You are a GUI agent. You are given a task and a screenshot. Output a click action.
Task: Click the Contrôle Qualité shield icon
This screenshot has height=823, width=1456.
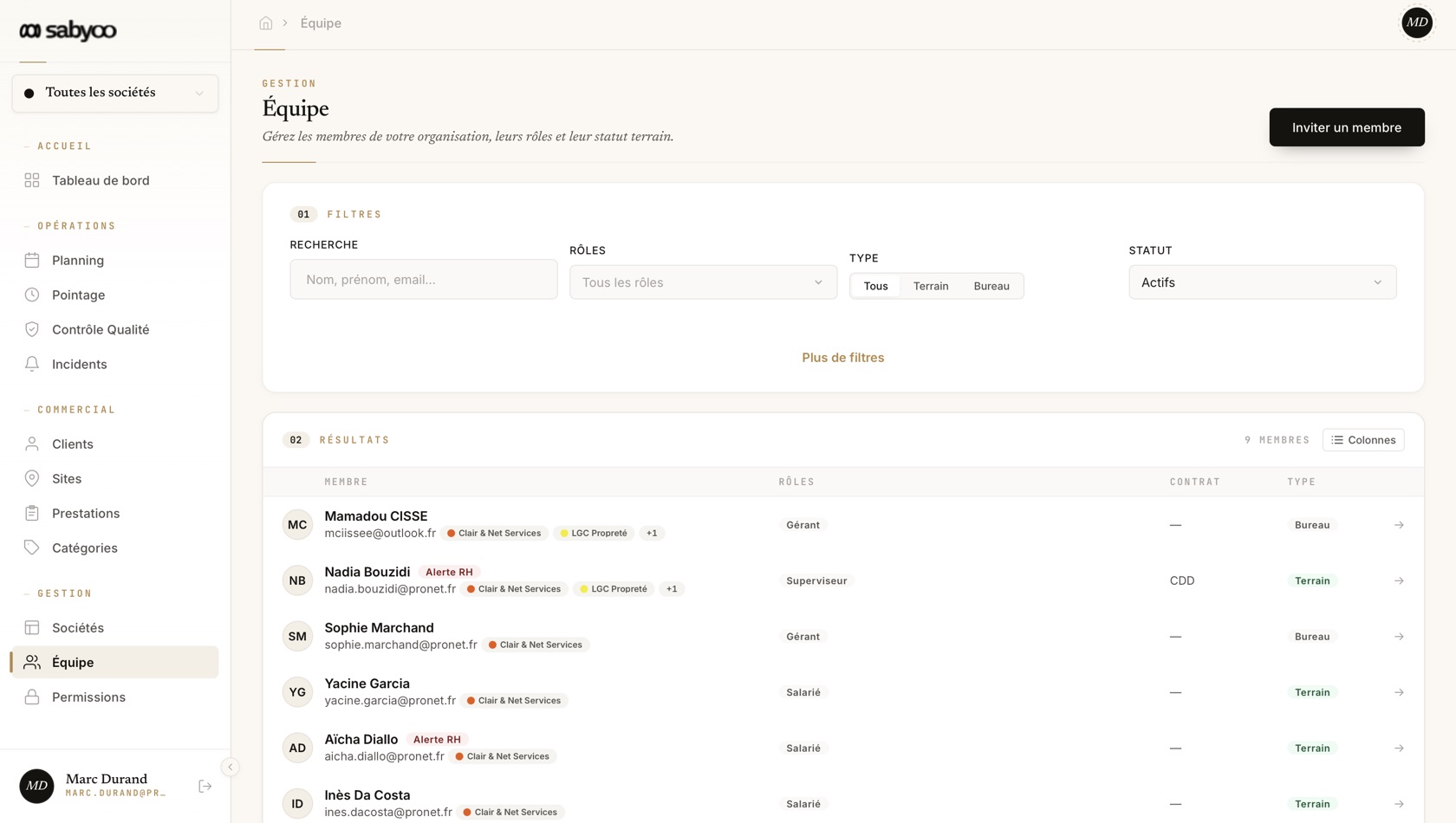pyautogui.click(x=32, y=329)
